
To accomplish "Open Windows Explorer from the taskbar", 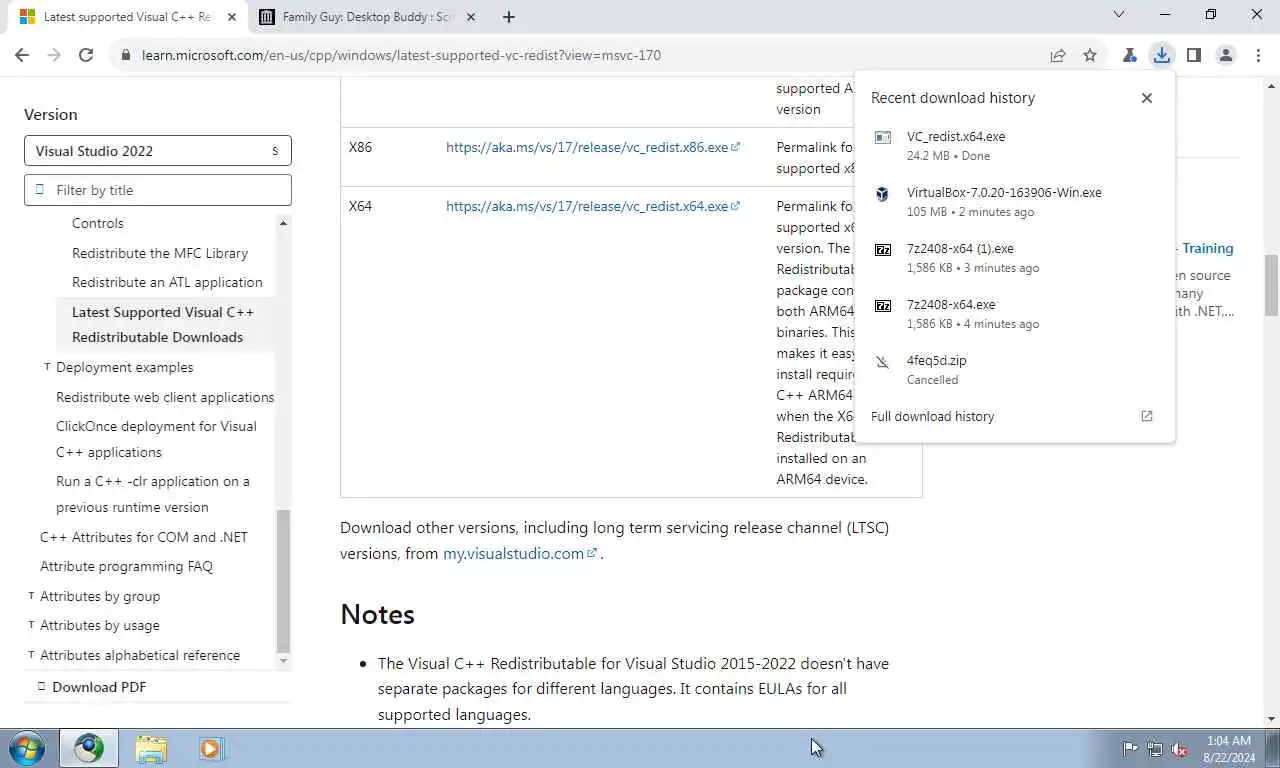I will tap(151, 748).
